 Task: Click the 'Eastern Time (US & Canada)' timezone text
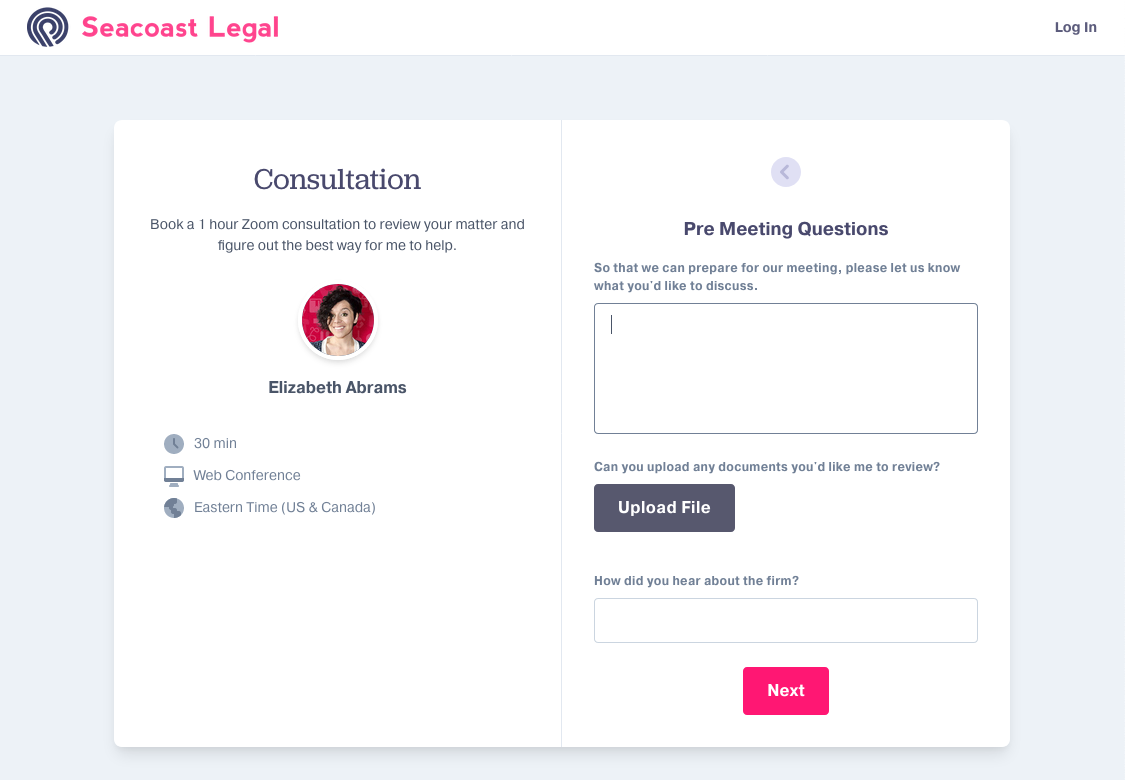[284, 507]
